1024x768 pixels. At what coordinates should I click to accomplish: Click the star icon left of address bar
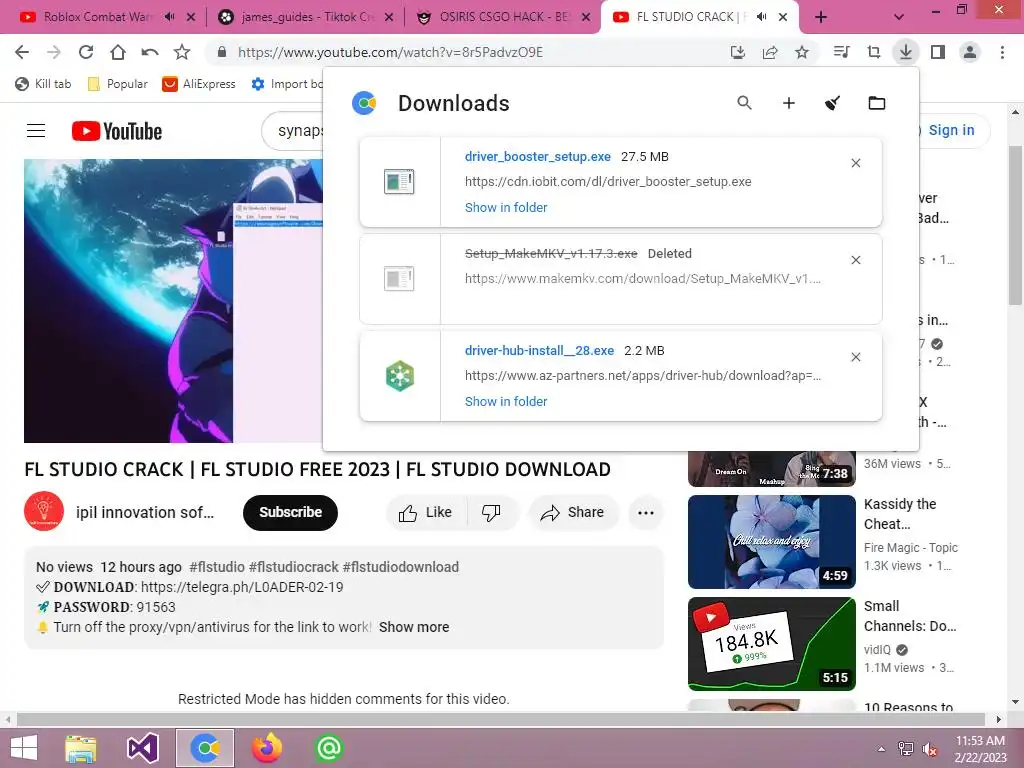pyautogui.click(x=182, y=52)
